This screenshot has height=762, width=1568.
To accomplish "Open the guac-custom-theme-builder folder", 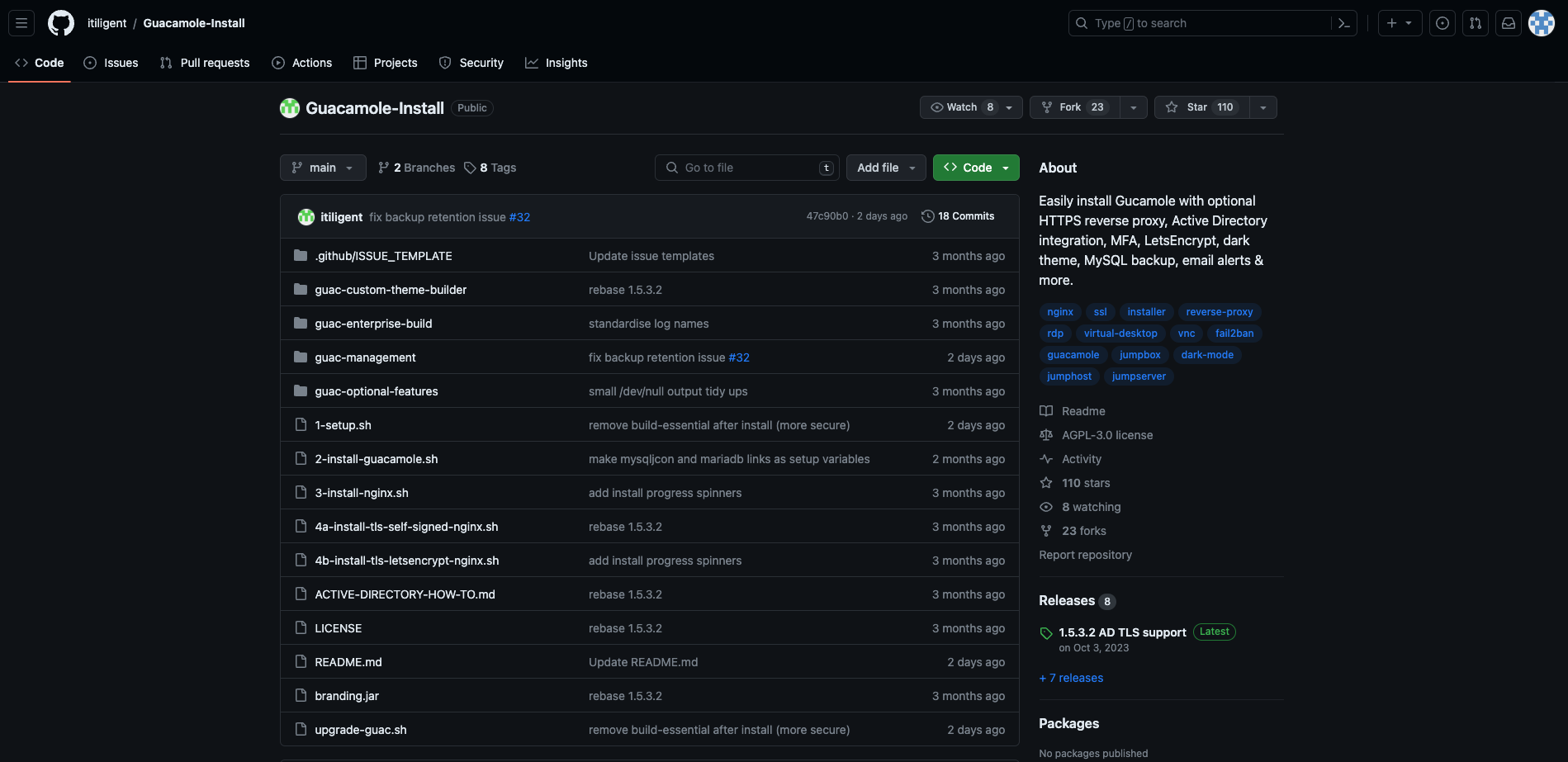I will point(391,290).
